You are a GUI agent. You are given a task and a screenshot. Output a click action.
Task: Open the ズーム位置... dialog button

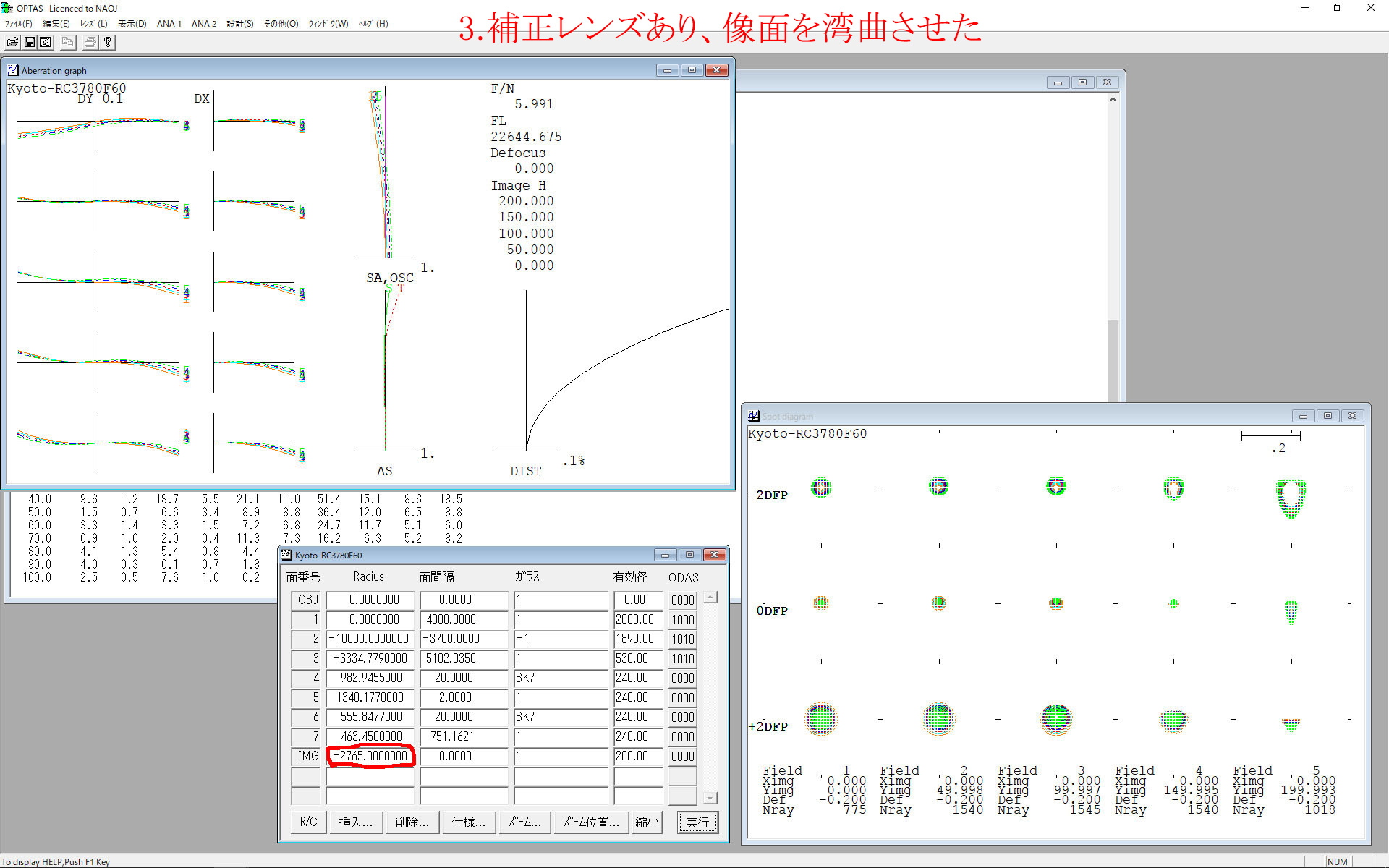(x=590, y=822)
